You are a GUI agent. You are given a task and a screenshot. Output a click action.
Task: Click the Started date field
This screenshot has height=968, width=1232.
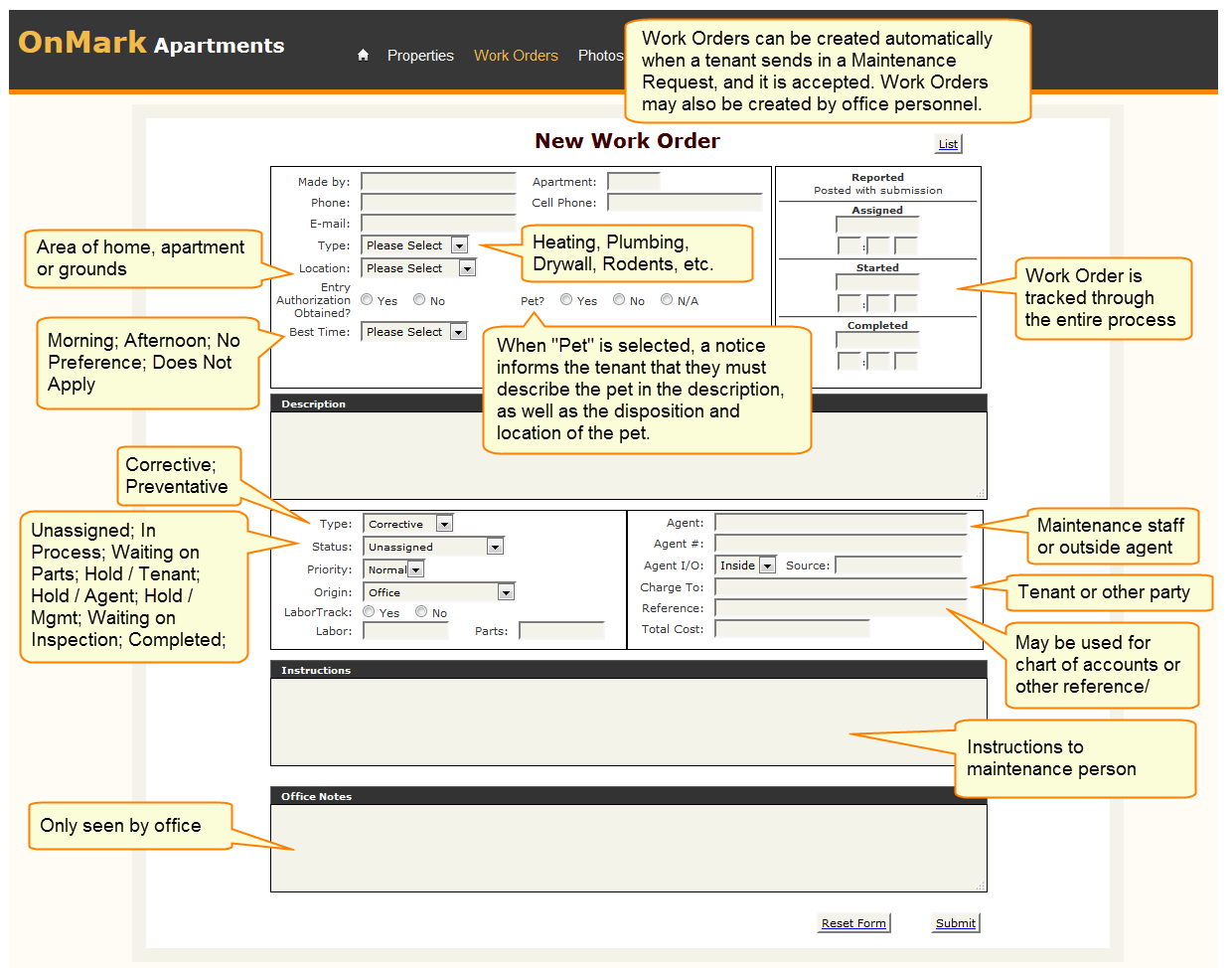click(x=877, y=283)
